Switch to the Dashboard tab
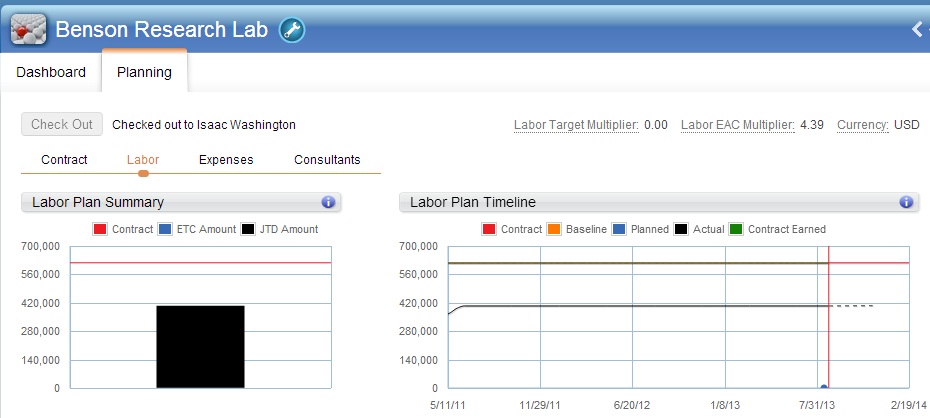This screenshot has width=930, height=418. click(x=51, y=72)
